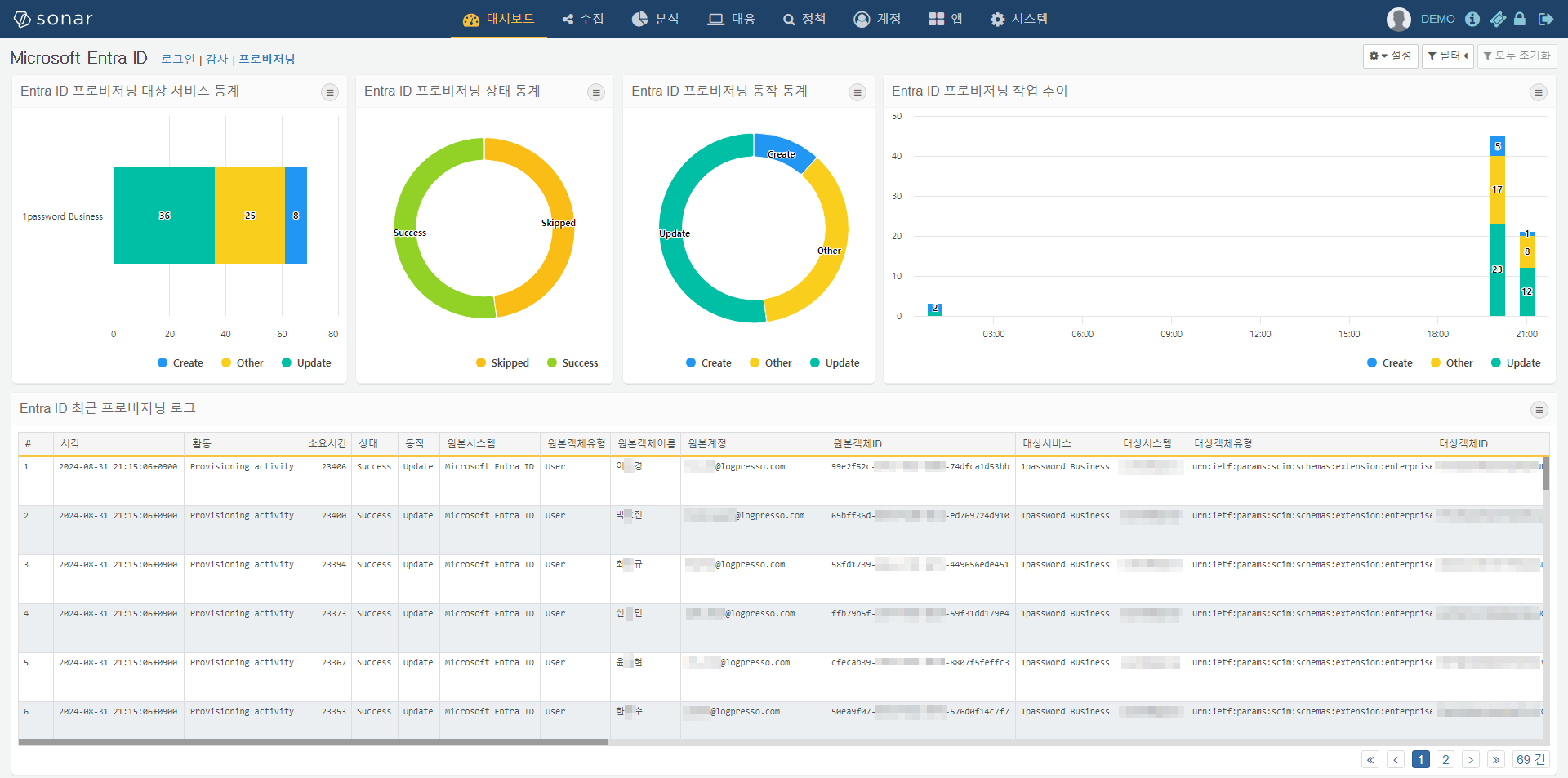
Task: Switch to the 감사 audit tab
Action: tap(217, 59)
